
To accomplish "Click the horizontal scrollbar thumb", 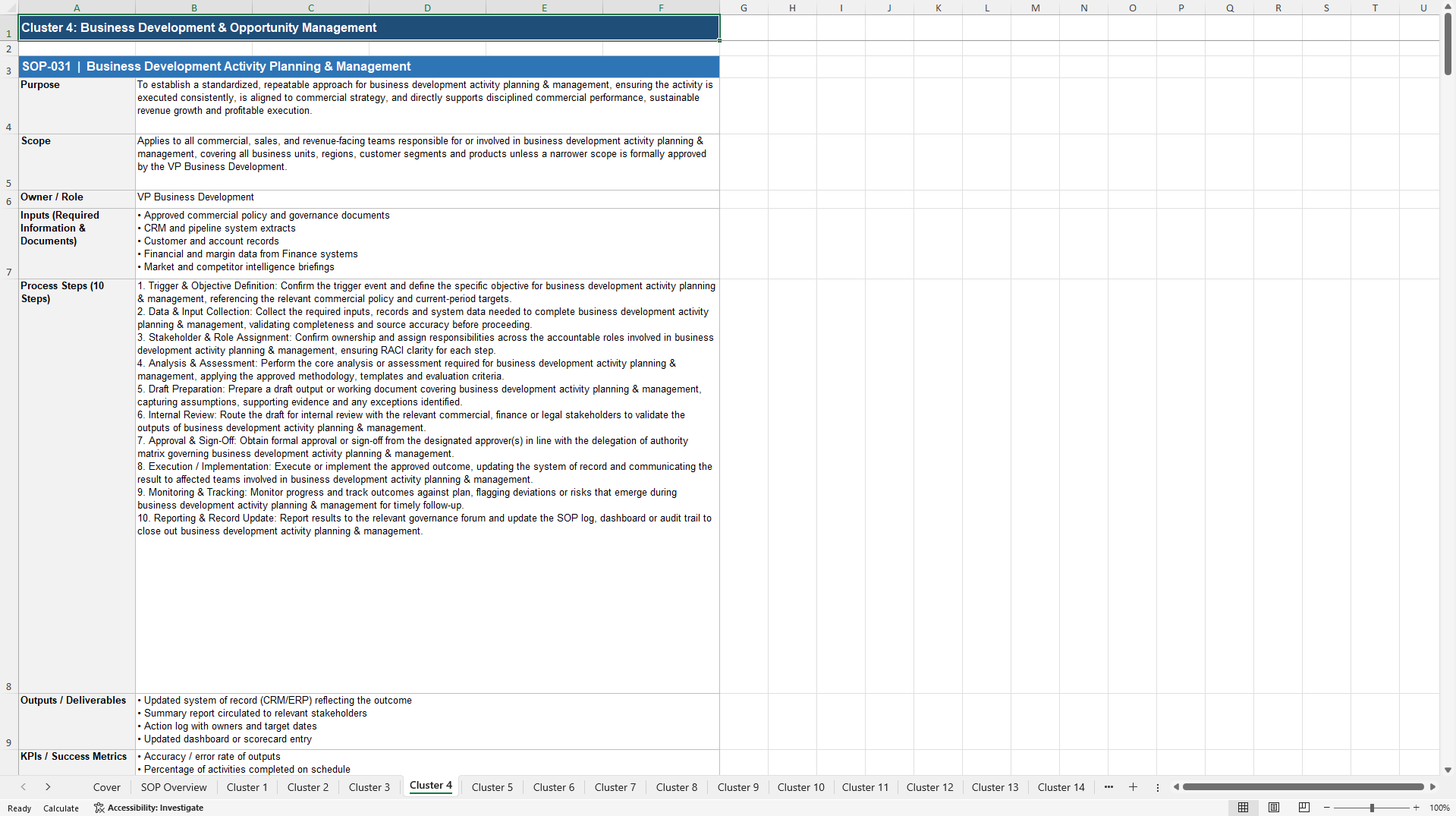I will (x=1303, y=787).
